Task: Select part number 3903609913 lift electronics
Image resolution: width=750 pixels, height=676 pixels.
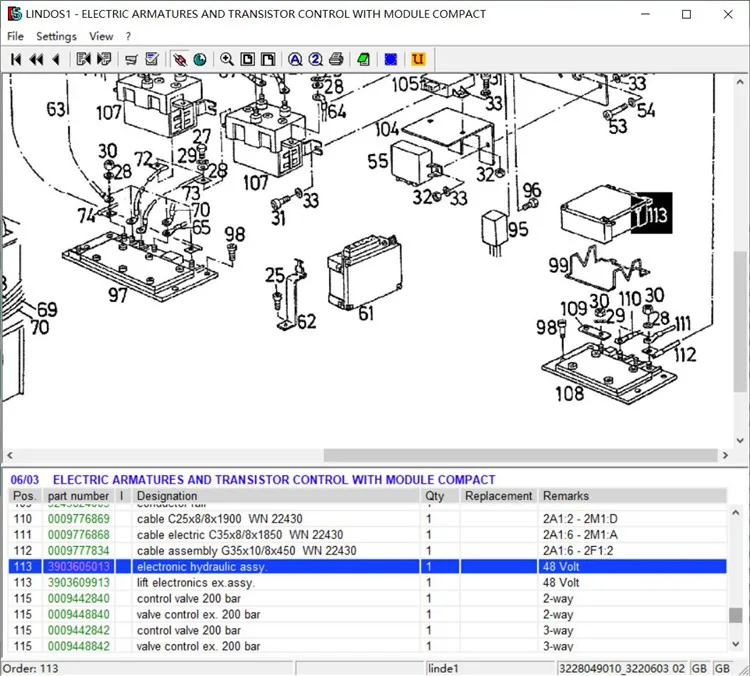Action: (x=79, y=583)
